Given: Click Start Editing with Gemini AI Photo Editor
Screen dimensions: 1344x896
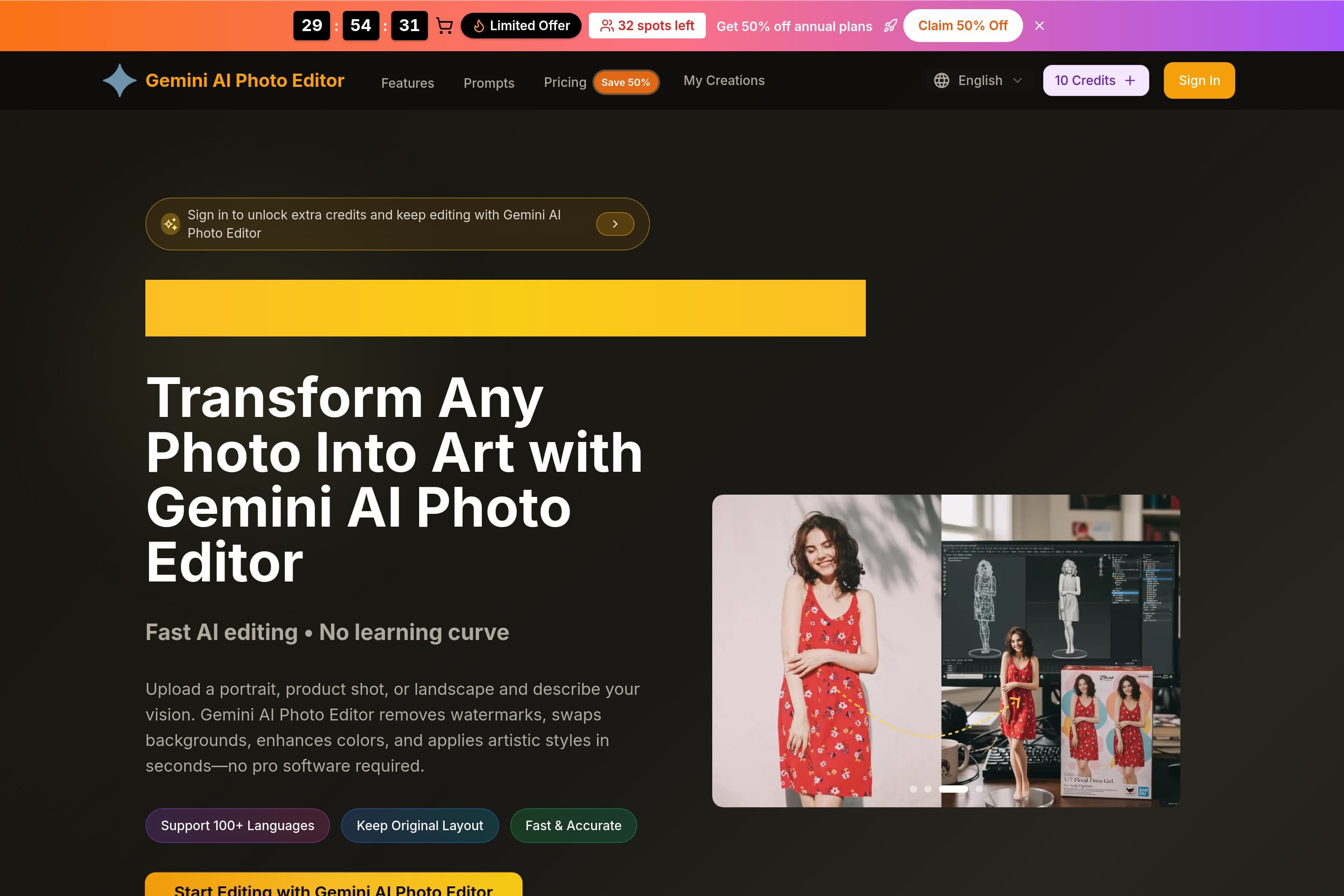Looking at the screenshot, I should tap(334, 888).
